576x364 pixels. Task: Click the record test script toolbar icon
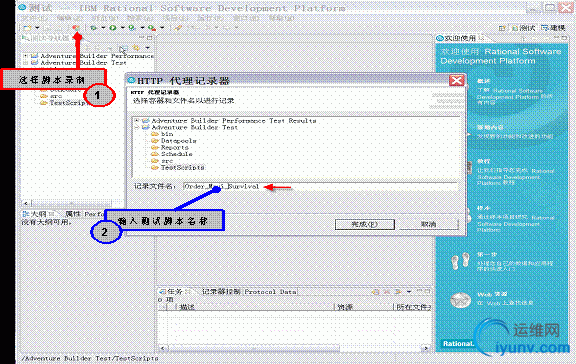click(x=76, y=28)
